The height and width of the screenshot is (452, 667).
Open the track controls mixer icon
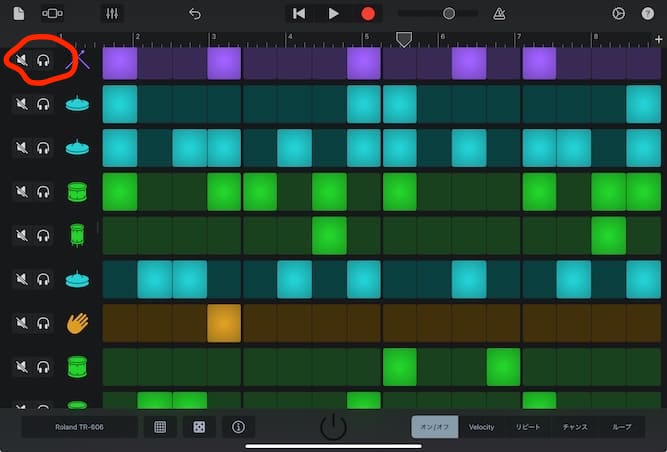(x=112, y=14)
